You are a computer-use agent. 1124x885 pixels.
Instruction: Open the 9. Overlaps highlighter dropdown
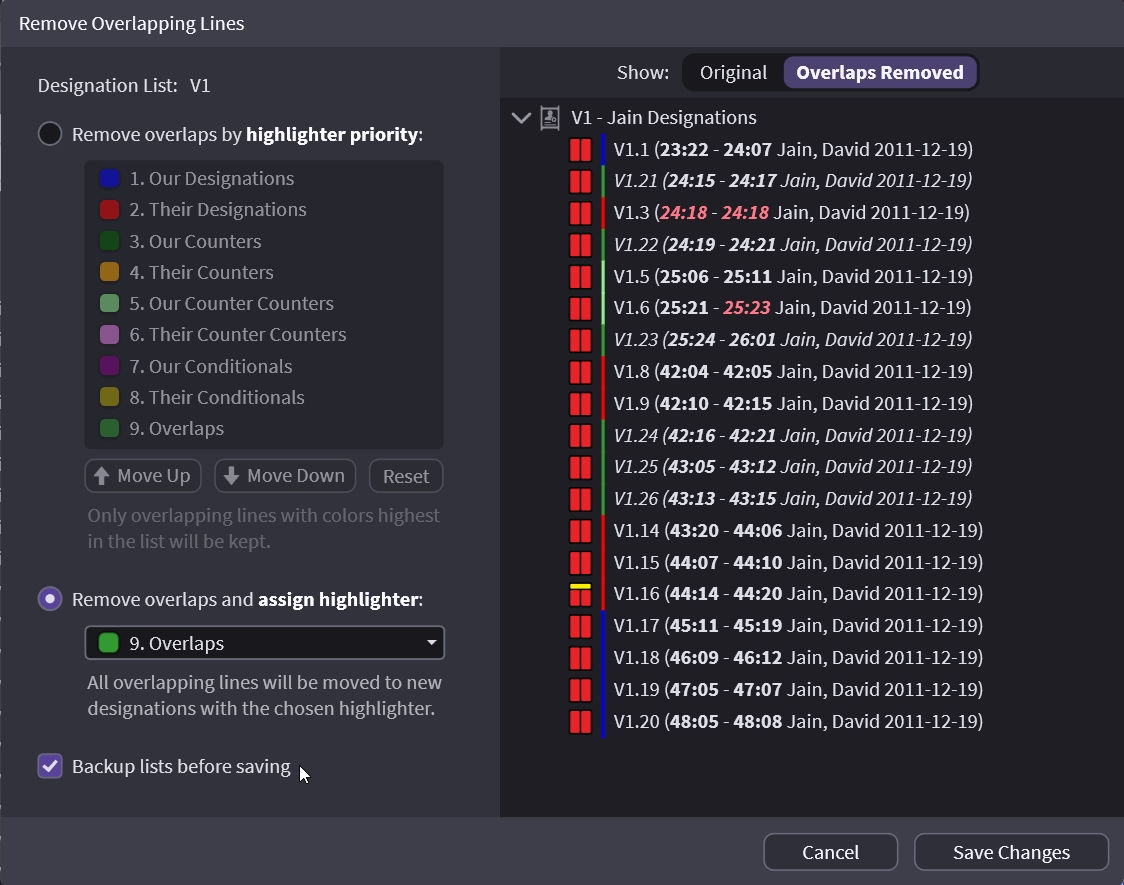pyautogui.click(x=264, y=643)
